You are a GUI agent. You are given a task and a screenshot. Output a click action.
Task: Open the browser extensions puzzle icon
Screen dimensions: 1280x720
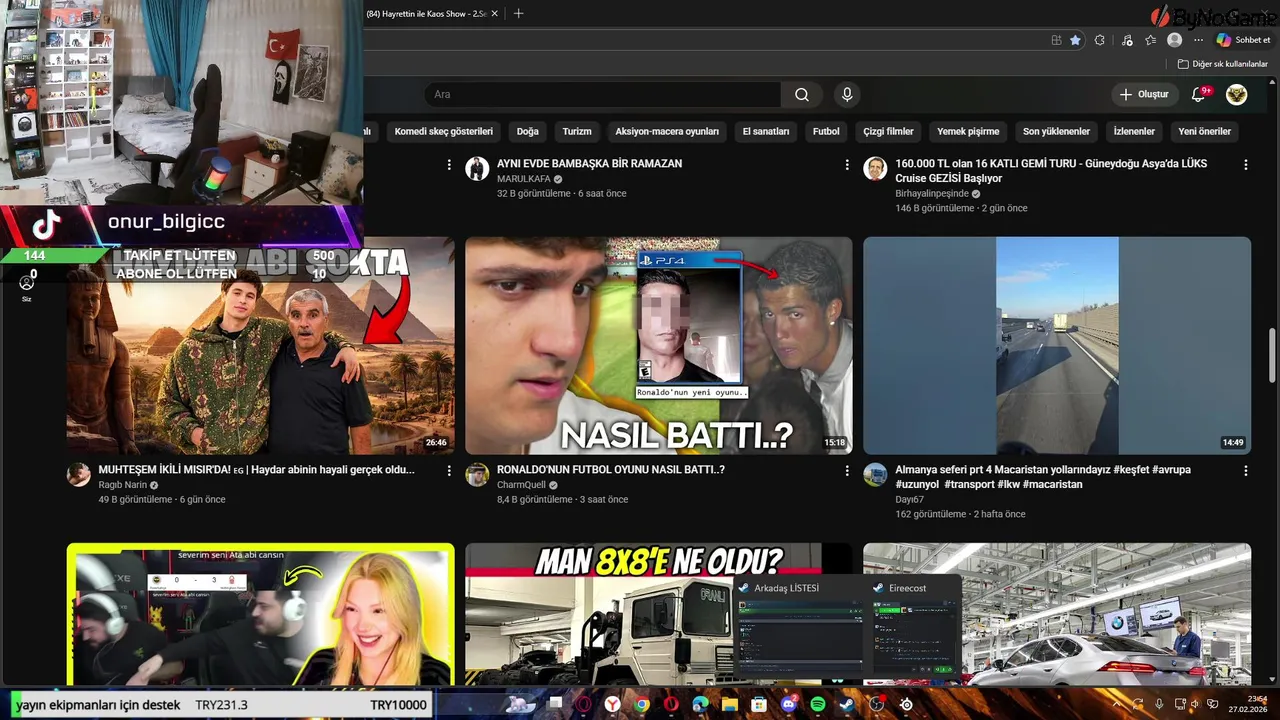tap(1100, 40)
